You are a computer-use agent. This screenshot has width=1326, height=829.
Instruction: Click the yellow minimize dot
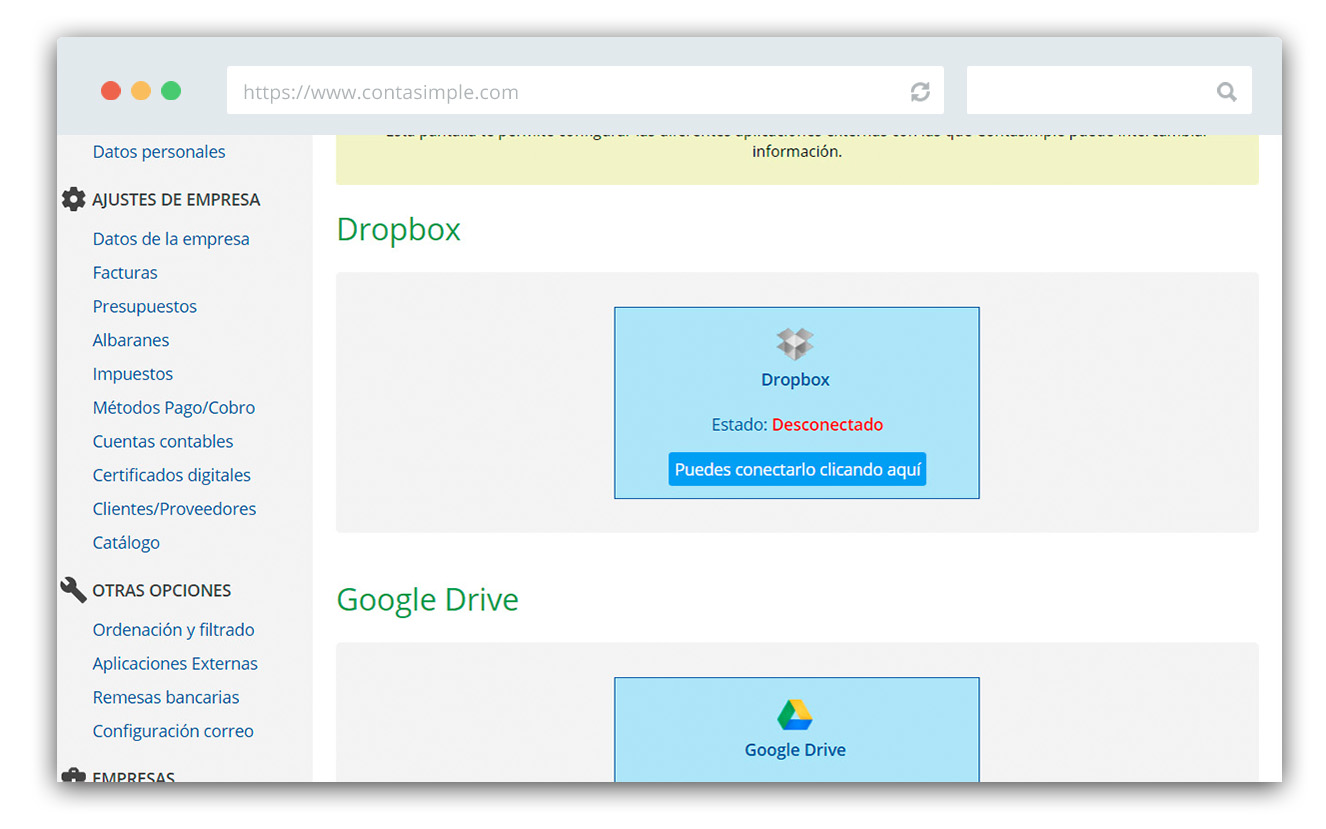pyautogui.click(x=141, y=91)
